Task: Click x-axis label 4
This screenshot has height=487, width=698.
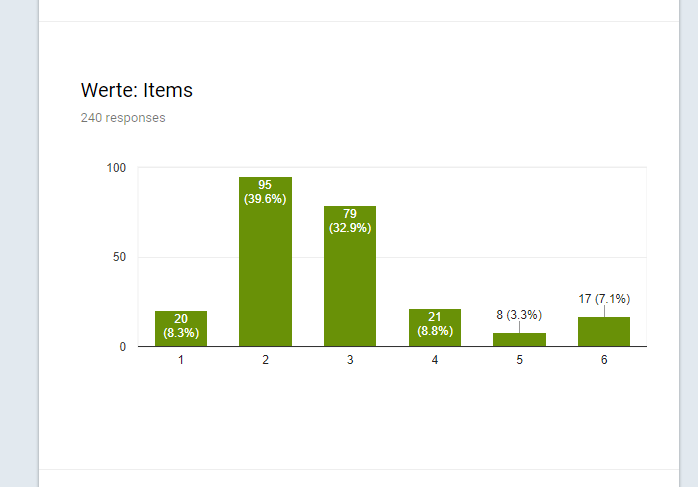Action: click(435, 360)
